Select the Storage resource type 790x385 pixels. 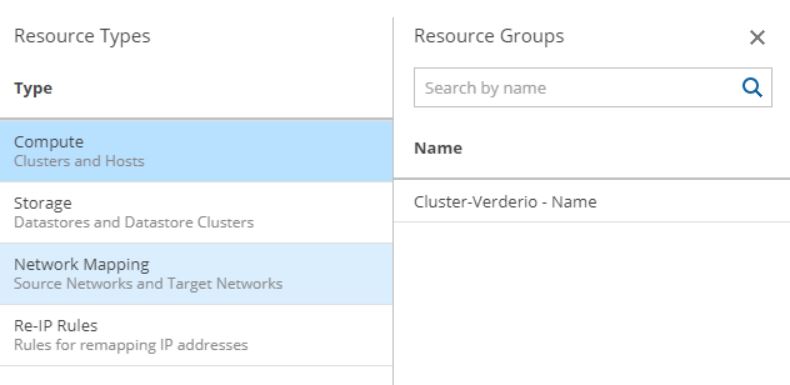[196, 212]
